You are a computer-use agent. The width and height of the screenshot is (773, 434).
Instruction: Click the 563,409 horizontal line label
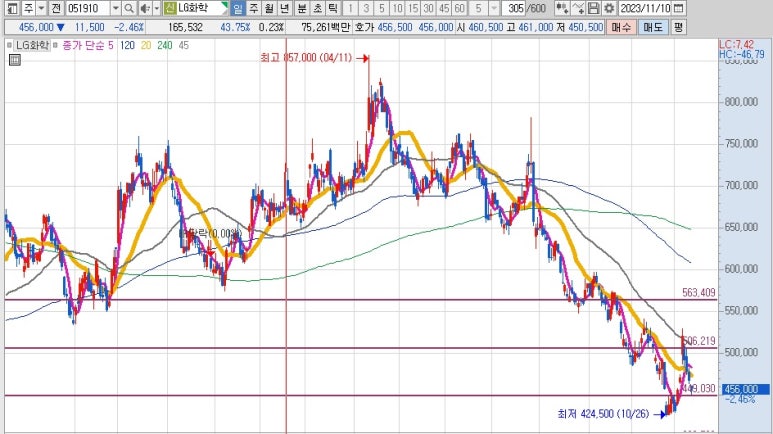click(699, 292)
